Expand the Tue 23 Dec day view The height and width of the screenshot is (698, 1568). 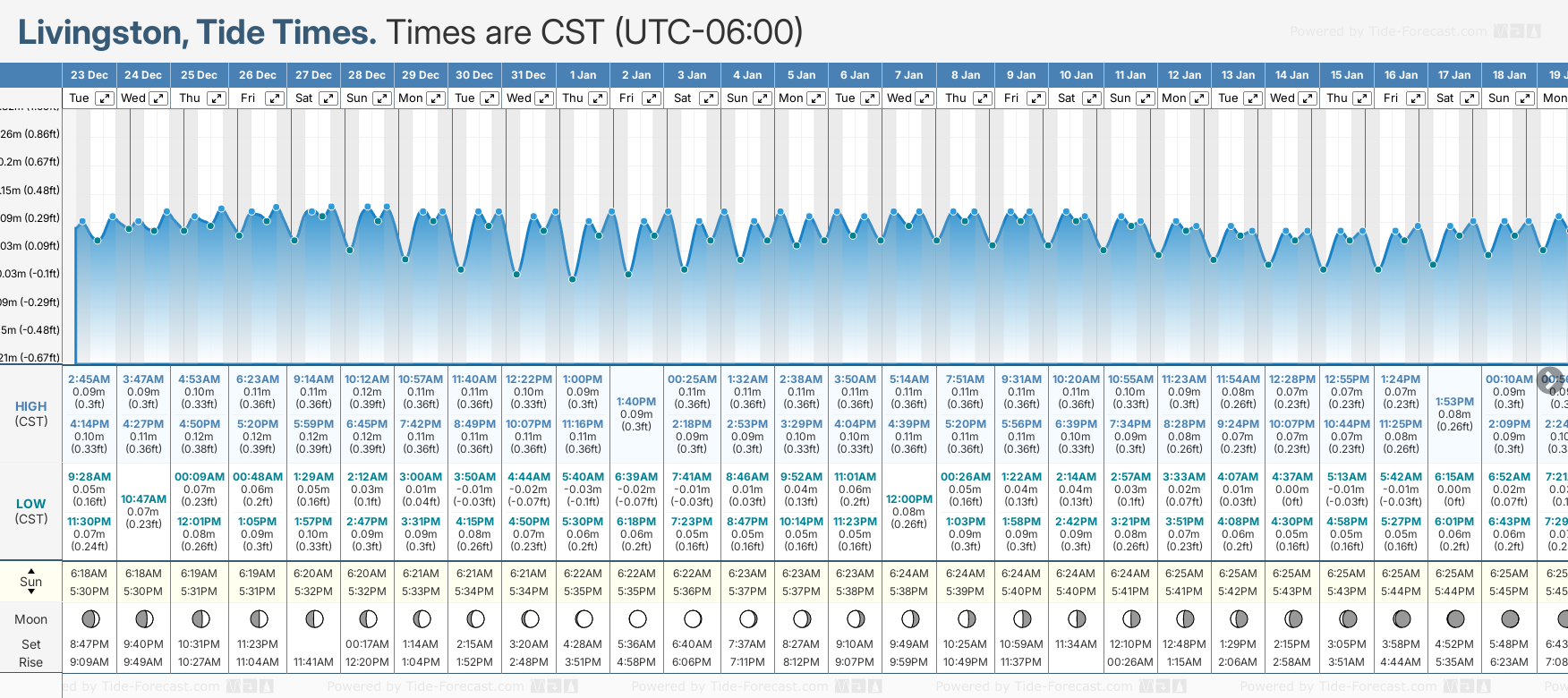[x=105, y=98]
